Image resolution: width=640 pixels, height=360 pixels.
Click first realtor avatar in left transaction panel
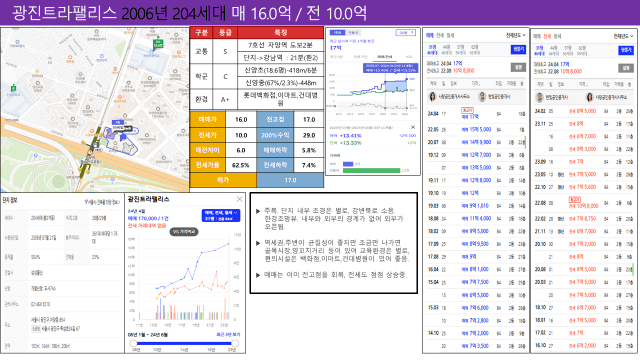tap(432, 97)
